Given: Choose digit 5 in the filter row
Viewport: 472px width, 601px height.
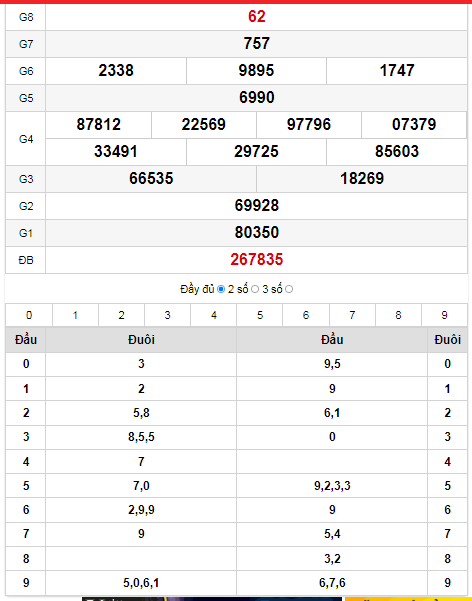Looking at the screenshot, I should tap(260, 315).
